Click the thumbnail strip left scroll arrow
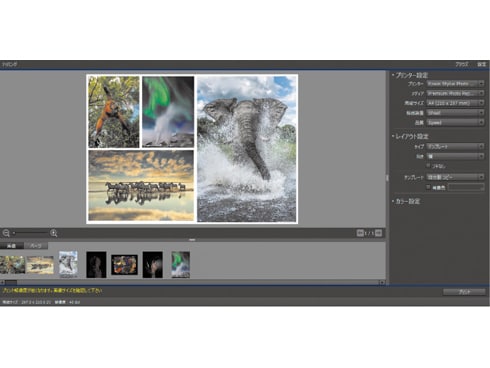The height and width of the screenshot is (368, 490). (x=2, y=282)
